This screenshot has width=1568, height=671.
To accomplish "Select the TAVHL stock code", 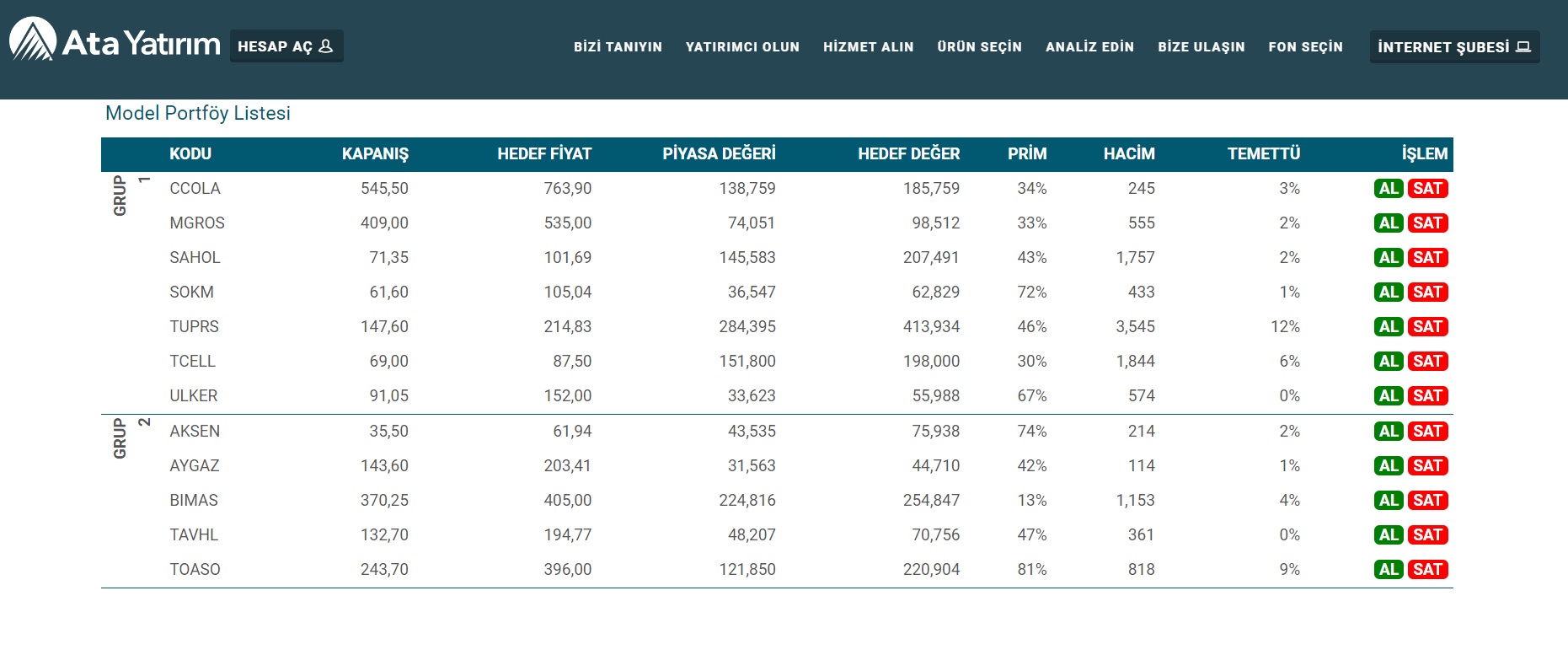I will [194, 535].
